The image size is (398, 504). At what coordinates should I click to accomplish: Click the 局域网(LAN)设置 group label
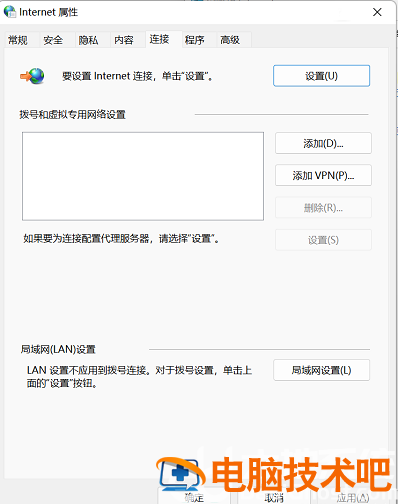coord(58,349)
